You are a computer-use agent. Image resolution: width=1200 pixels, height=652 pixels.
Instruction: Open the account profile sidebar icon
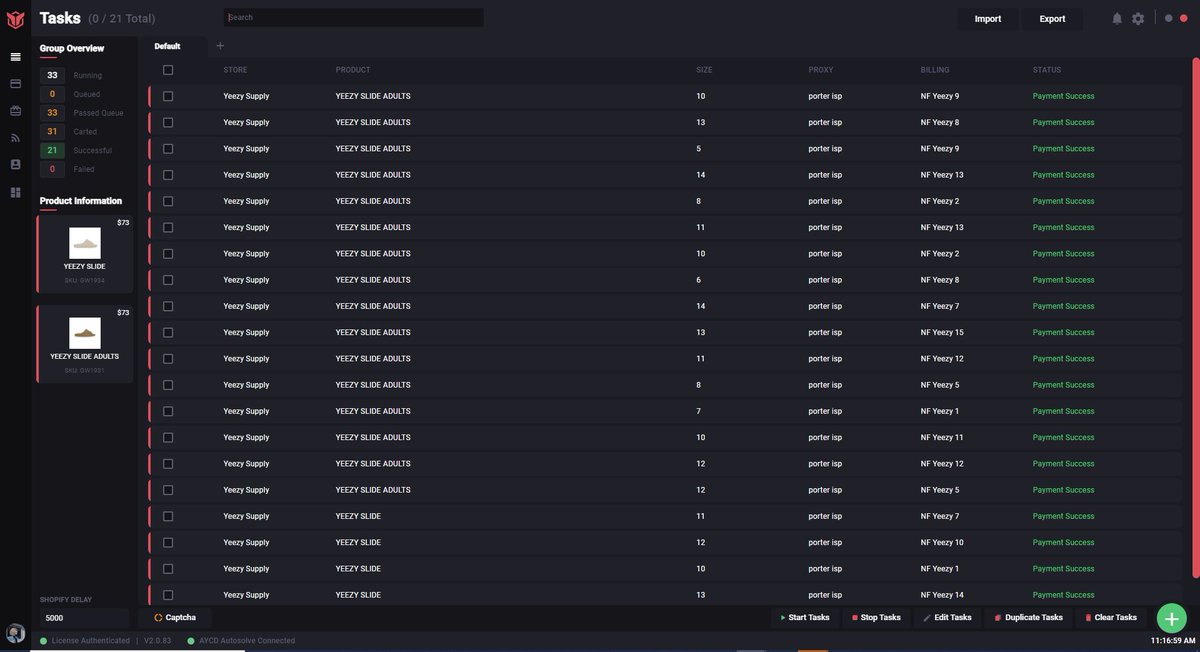pos(15,164)
